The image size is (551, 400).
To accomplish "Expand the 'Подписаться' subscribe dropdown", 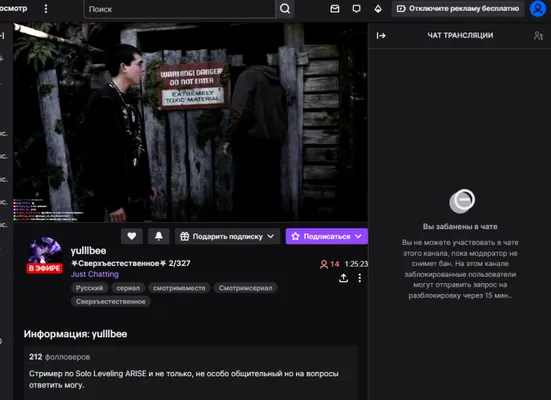I will pyautogui.click(x=327, y=236).
